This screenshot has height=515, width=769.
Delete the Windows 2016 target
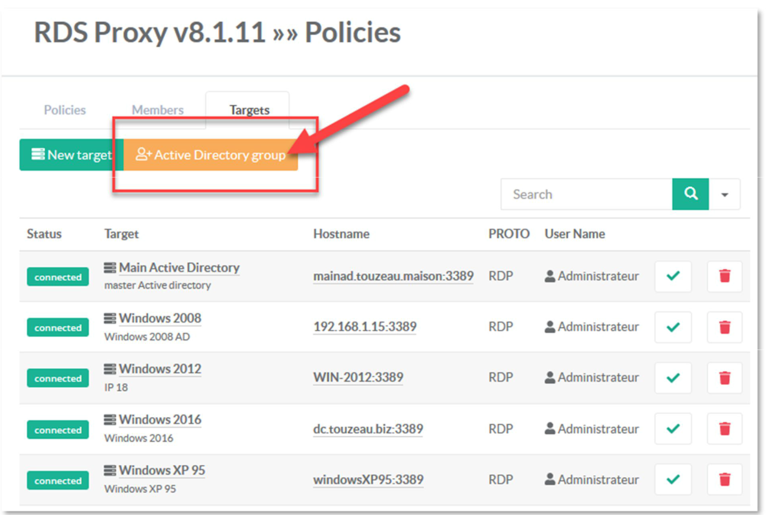724,429
